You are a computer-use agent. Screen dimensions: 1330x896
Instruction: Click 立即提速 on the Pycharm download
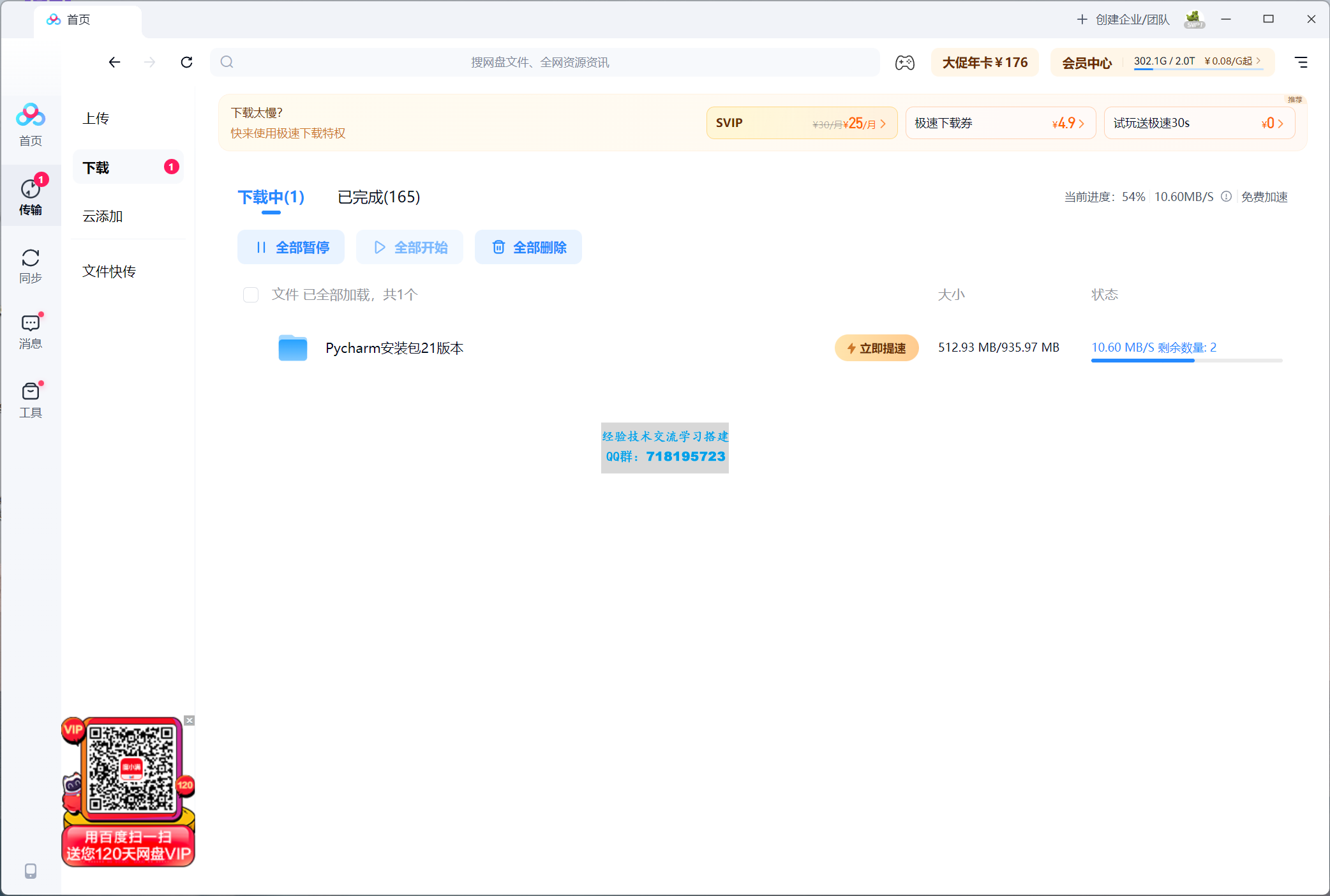coord(876,348)
